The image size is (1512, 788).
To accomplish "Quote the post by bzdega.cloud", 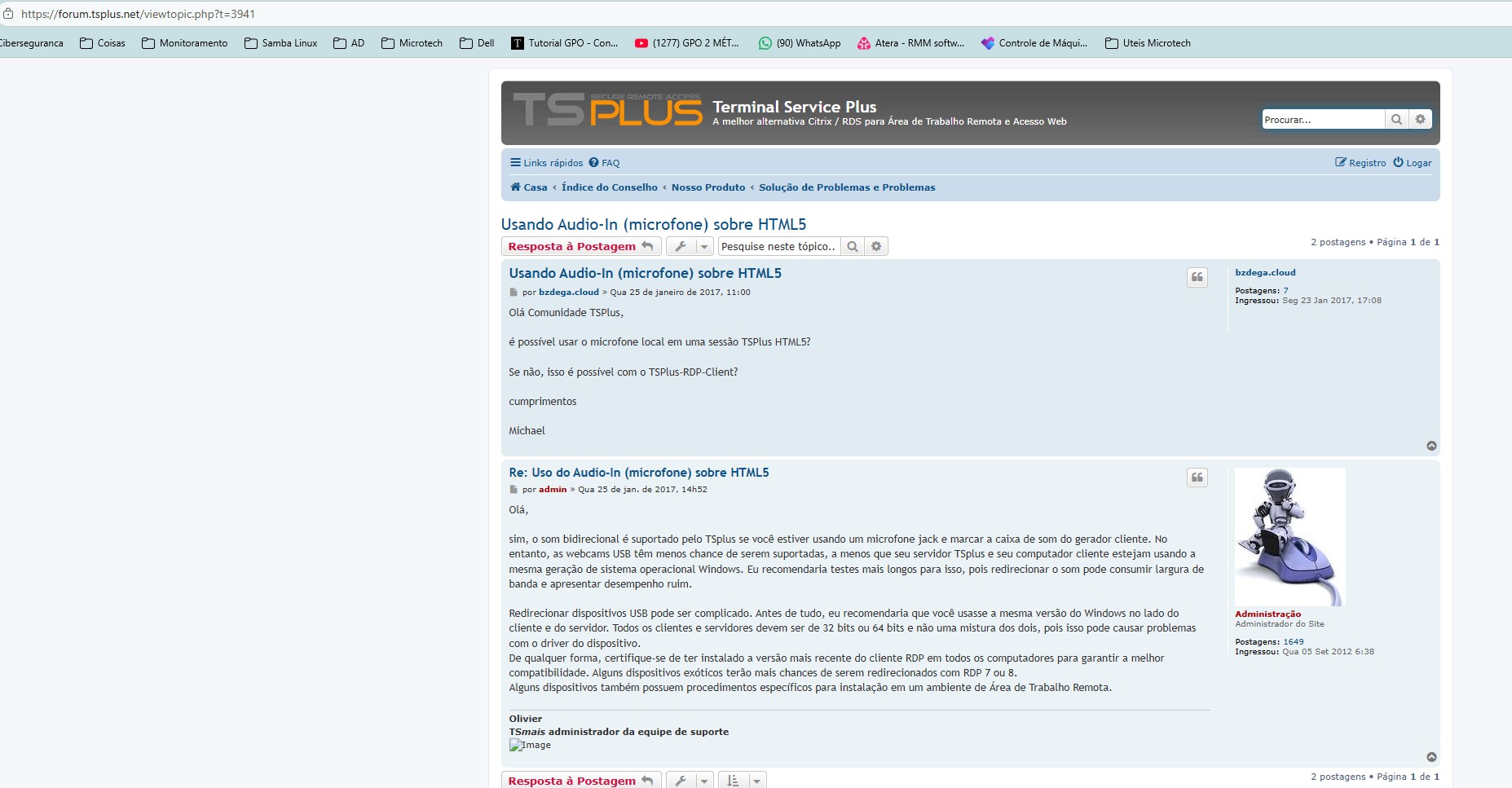I will [x=1197, y=278].
